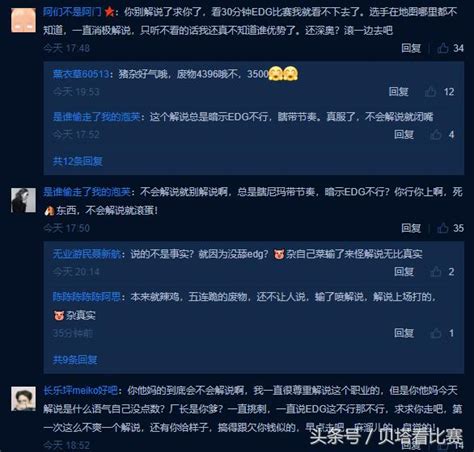
Task: Expand 共9条回复 replies
Action: click(75, 359)
